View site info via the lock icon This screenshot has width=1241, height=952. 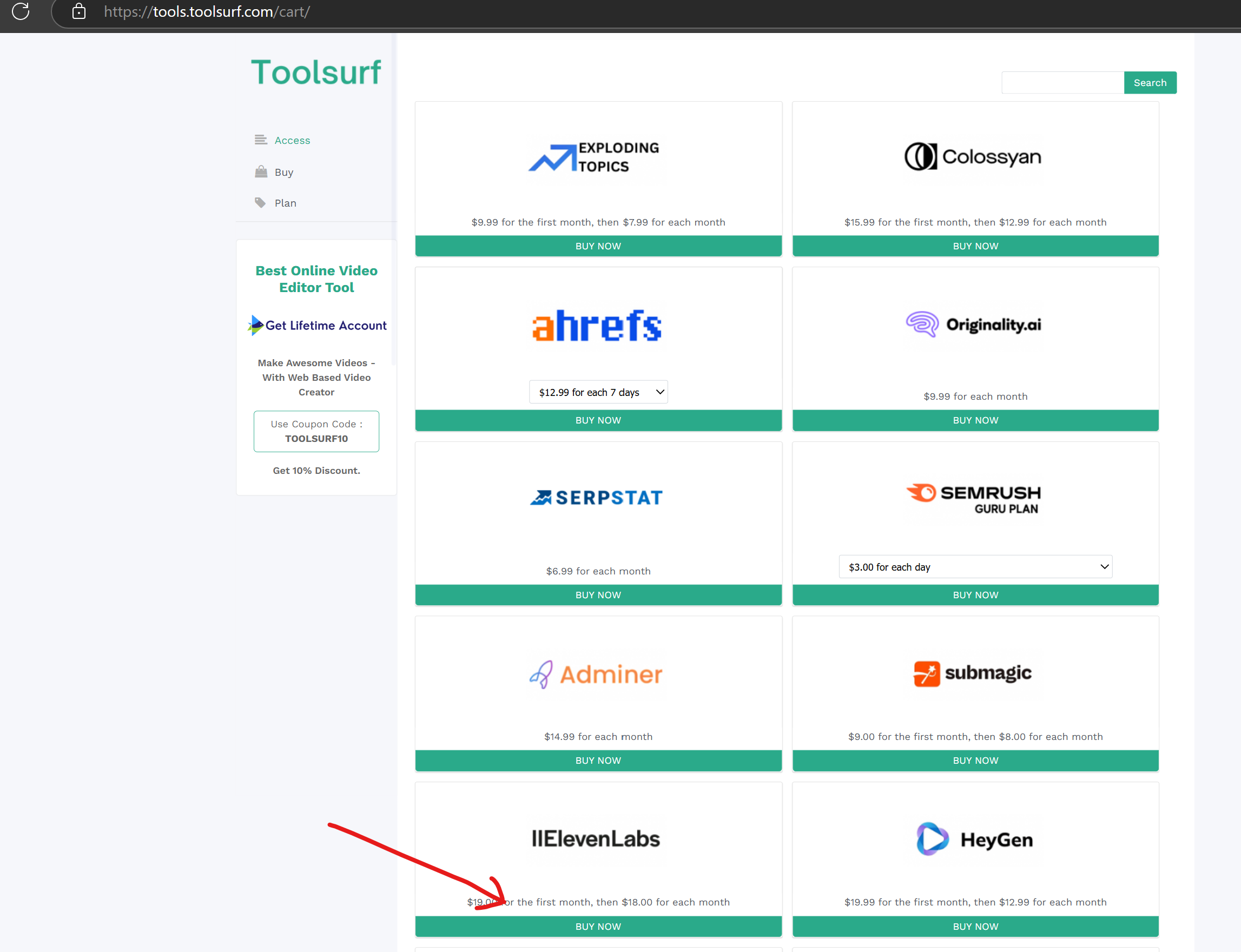(79, 11)
